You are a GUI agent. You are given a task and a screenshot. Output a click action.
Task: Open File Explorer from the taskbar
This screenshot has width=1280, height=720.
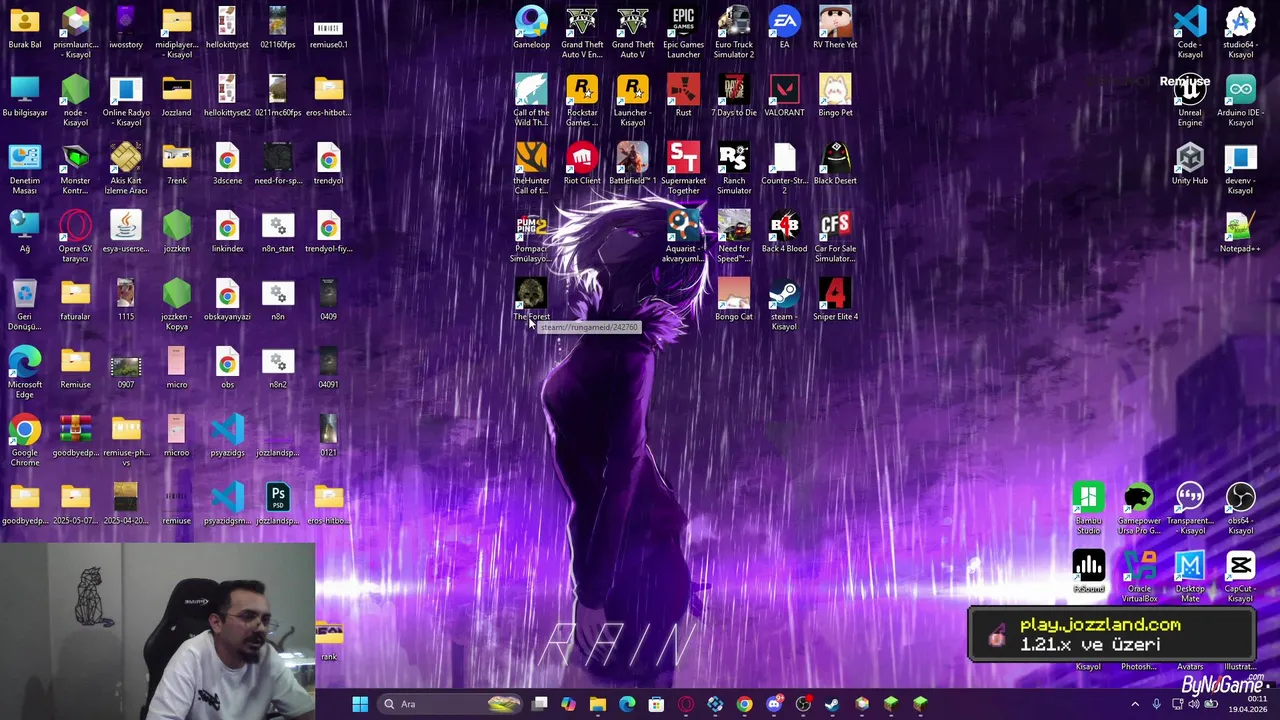[x=598, y=704]
